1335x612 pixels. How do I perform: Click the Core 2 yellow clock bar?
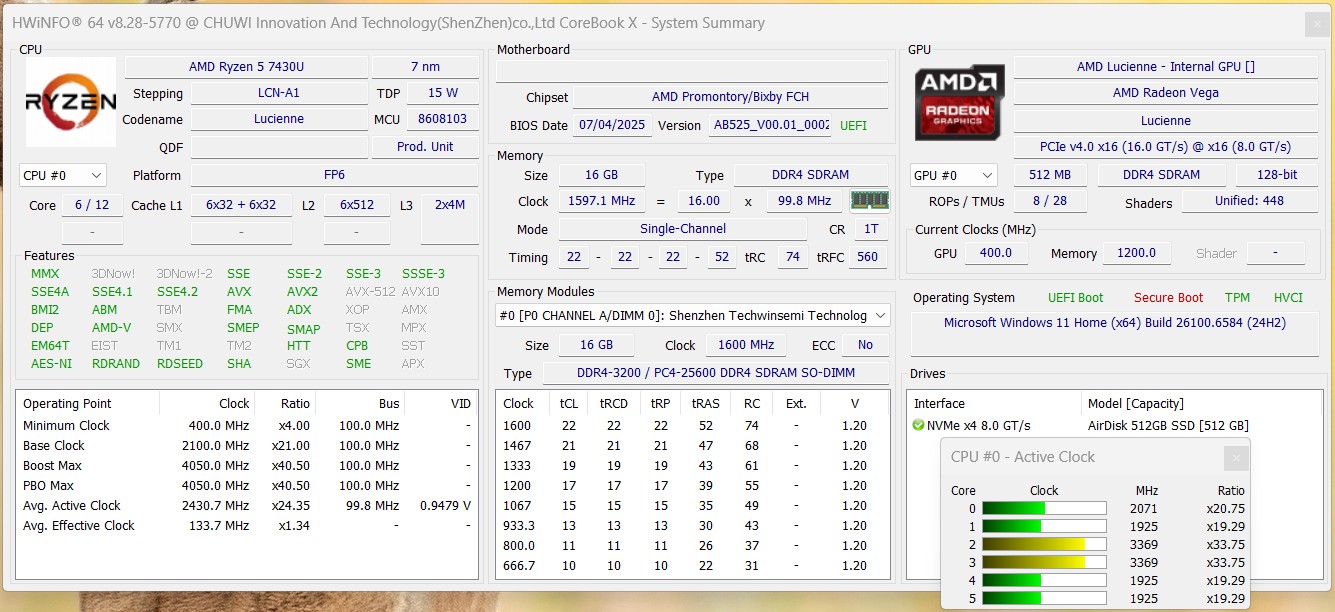point(1044,545)
